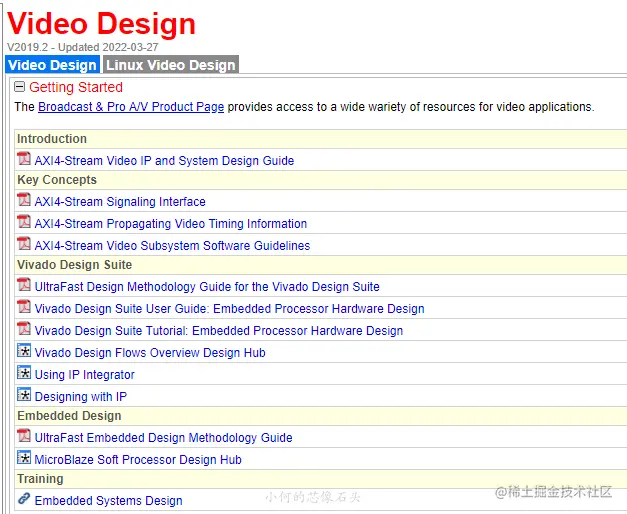Click PDF icon beside AXI4-Stream Propagating Video Timing Information
This screenshot has width=627, height=514.
tap(24, 221)
